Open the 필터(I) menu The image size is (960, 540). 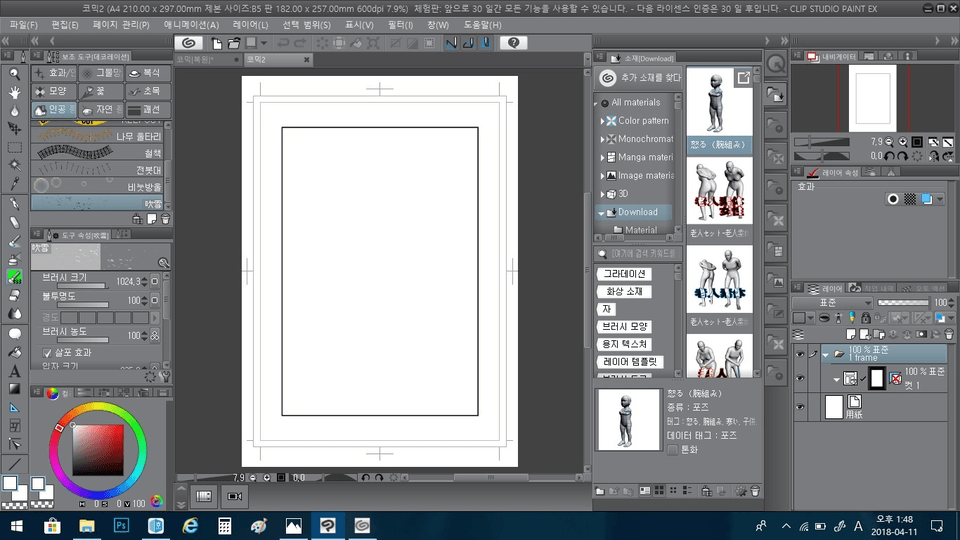399,24
